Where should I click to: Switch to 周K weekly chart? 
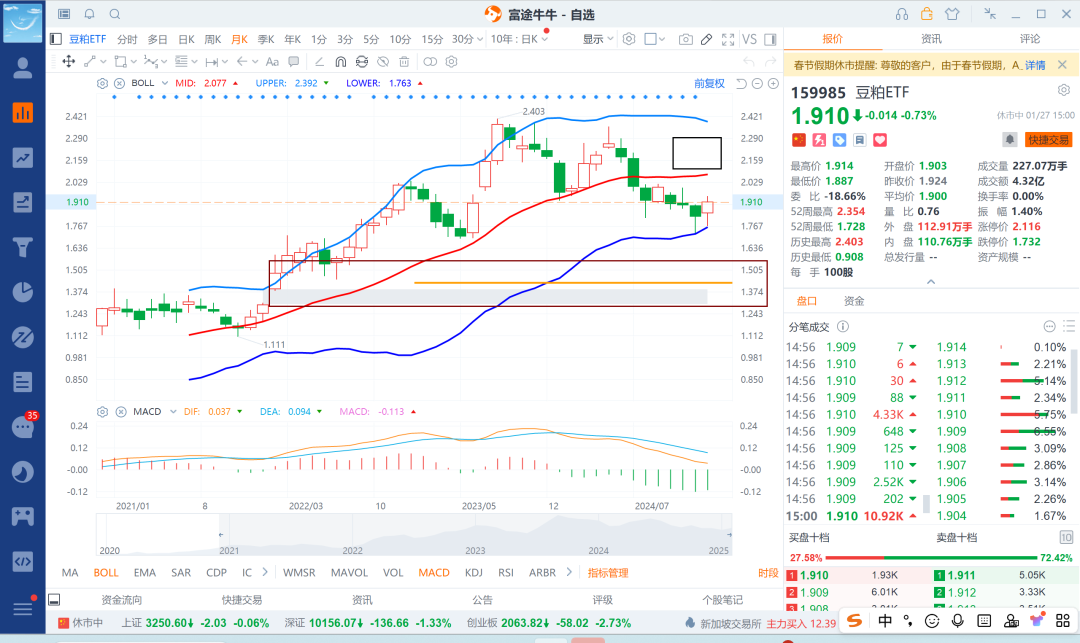[213, 39]
